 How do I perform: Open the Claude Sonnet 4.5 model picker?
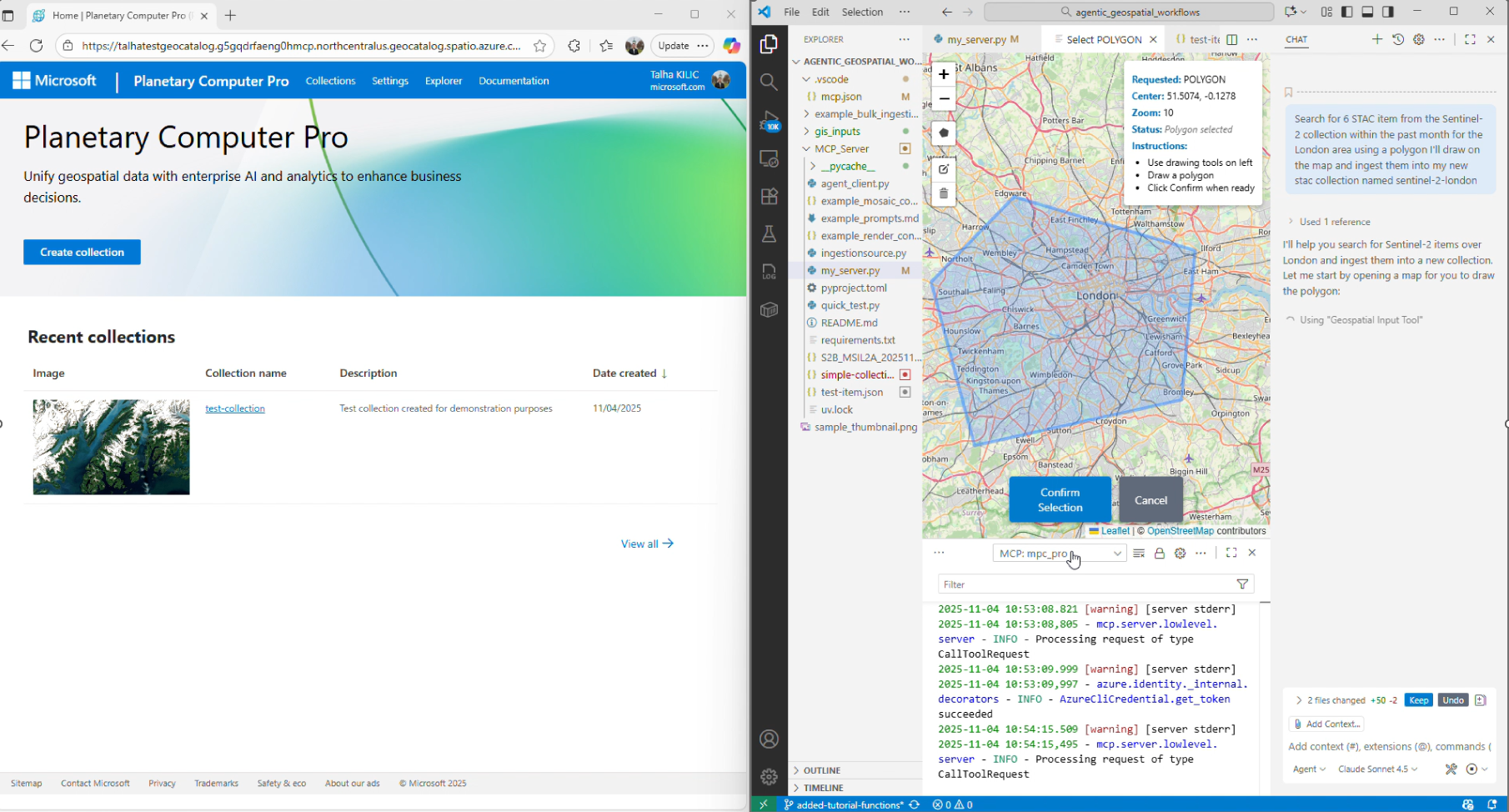[1377, 769]
